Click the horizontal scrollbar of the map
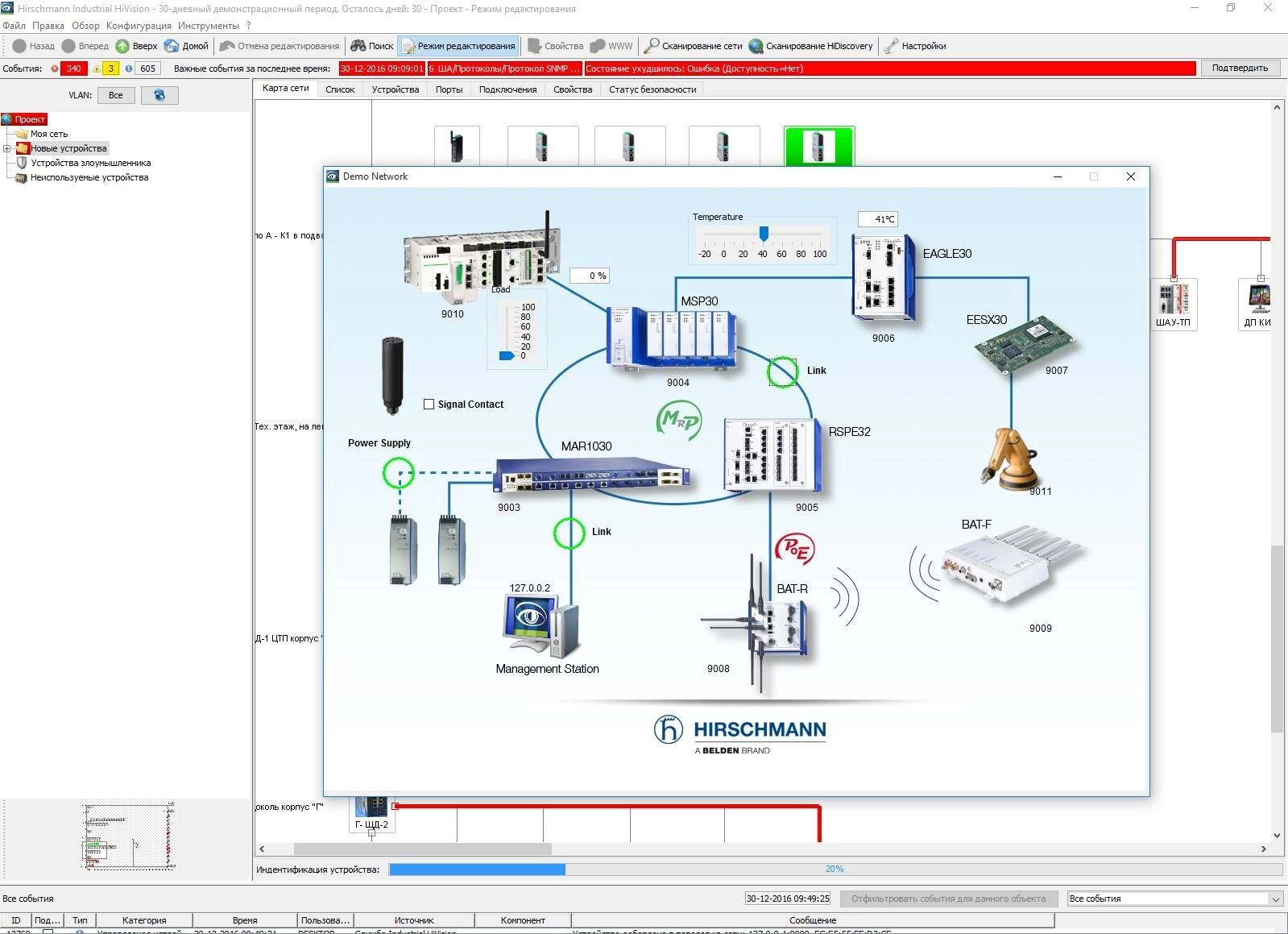The height and width of the screenshot is (934, 1288). point(422,849)
